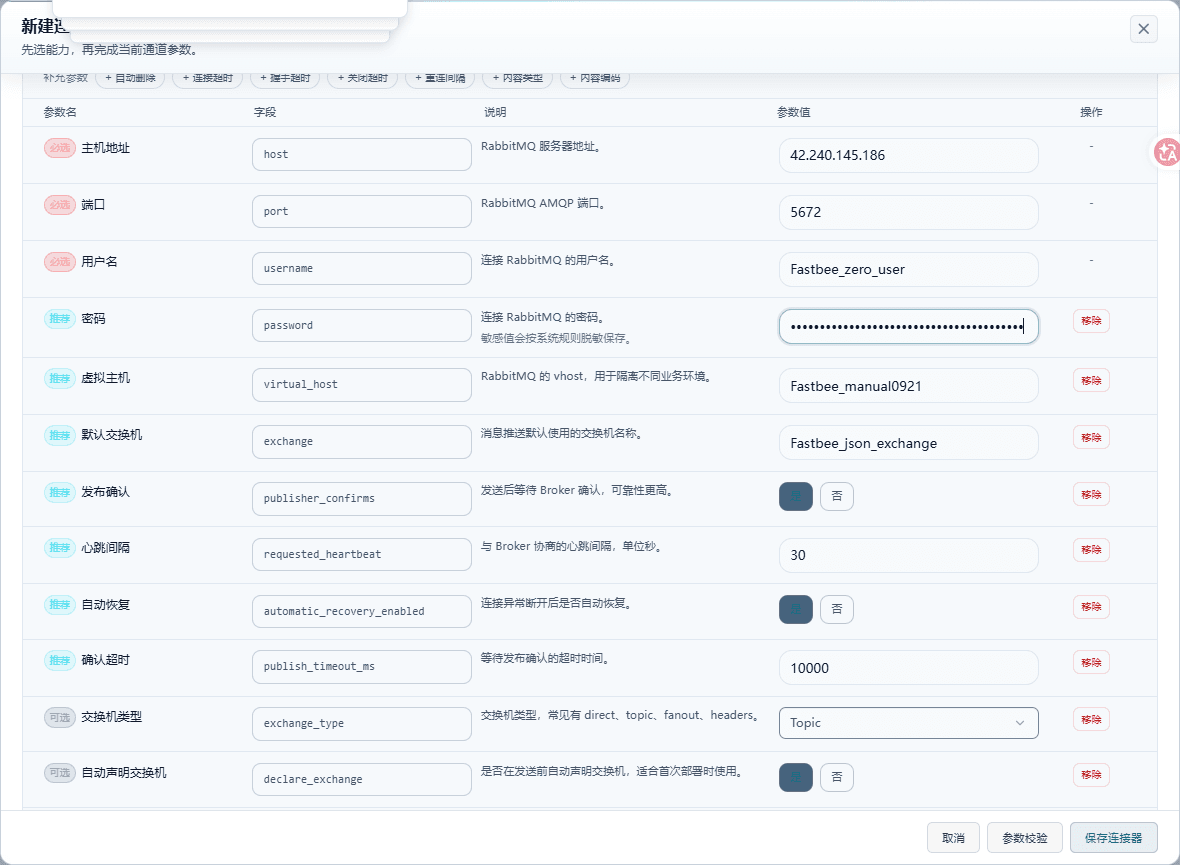Remove the 自动声明交换机 parameter row
Viewport: 1180px width, 865px height.
(1090, 775)
